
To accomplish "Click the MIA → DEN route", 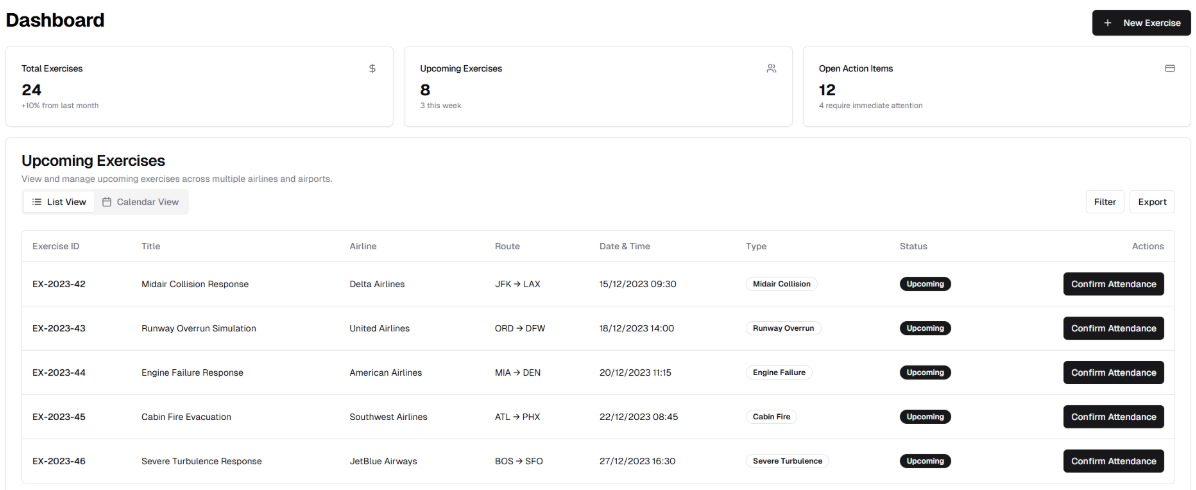I will pyautogui.click(x=518, y=372).
